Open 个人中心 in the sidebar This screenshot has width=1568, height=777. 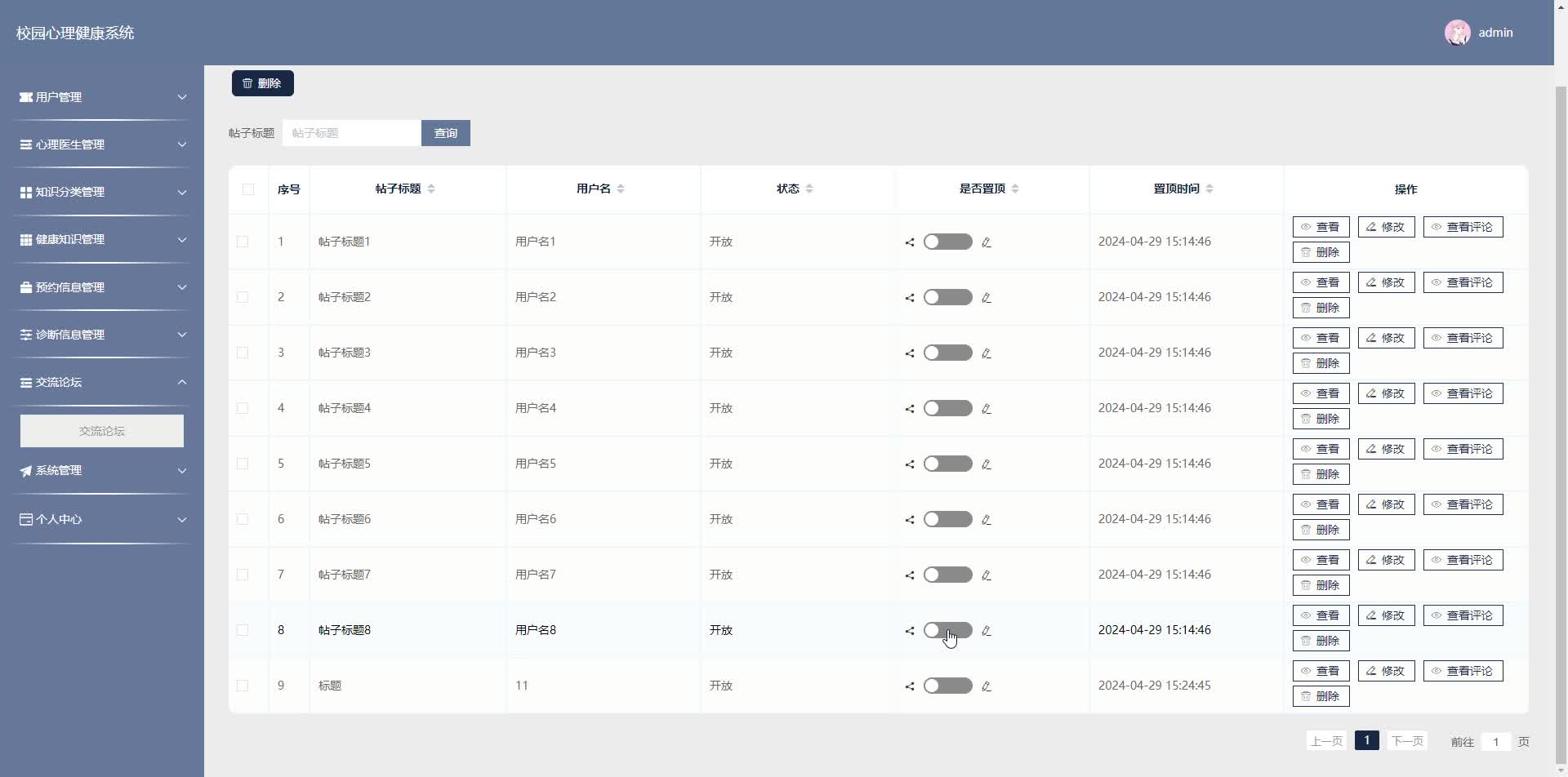(x=102, y=519)
